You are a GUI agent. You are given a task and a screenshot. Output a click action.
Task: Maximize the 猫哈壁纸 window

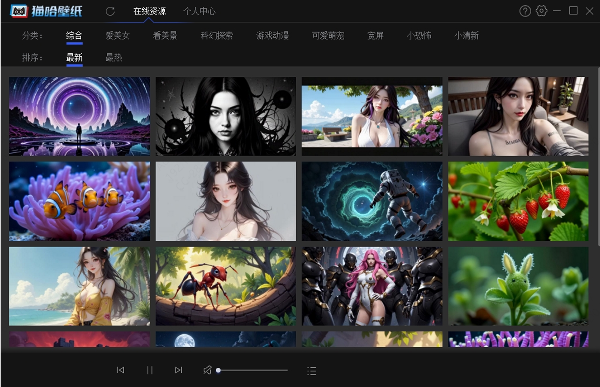[573, 11]
